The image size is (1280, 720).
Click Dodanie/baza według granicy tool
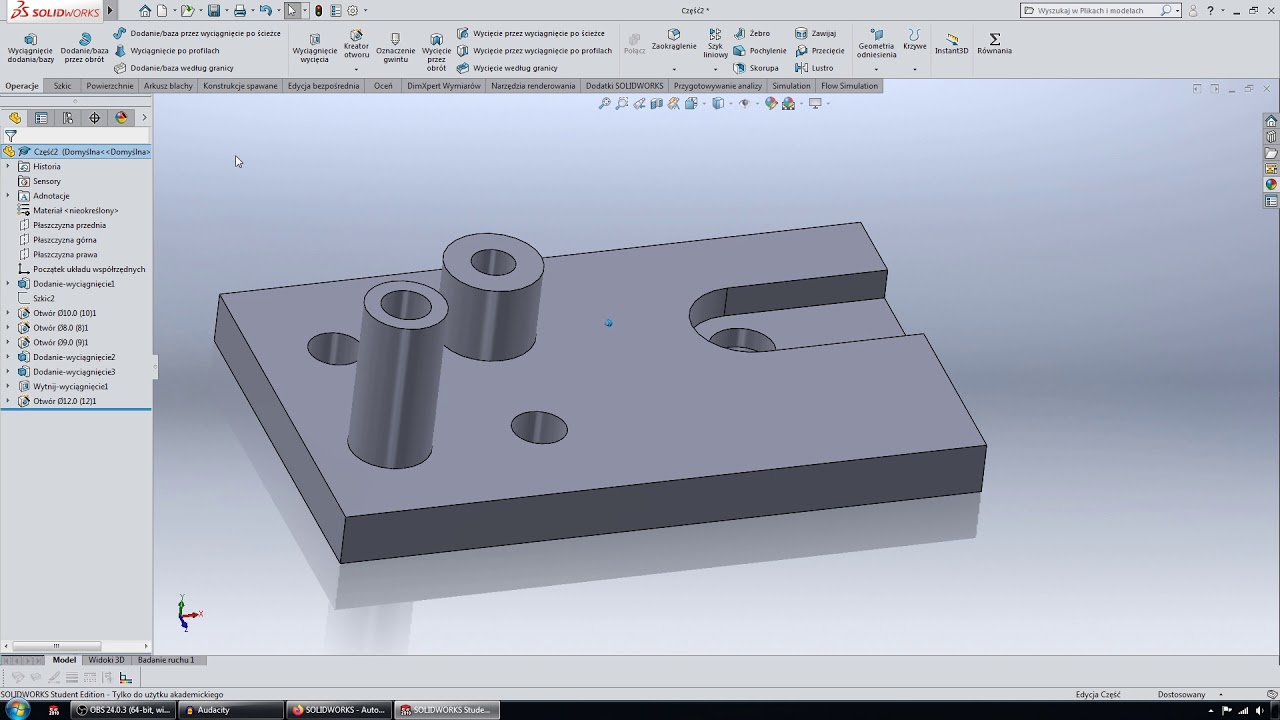point(174,68)
